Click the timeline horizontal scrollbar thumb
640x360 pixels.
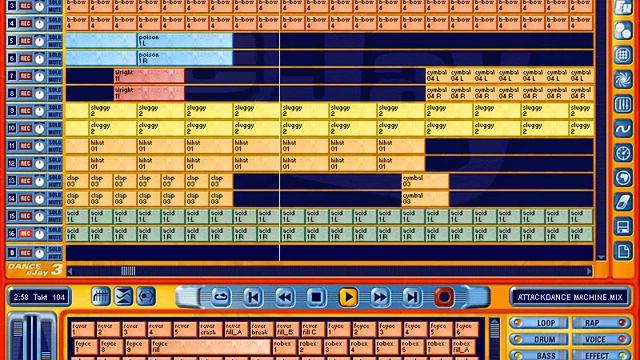pos(128,271)
